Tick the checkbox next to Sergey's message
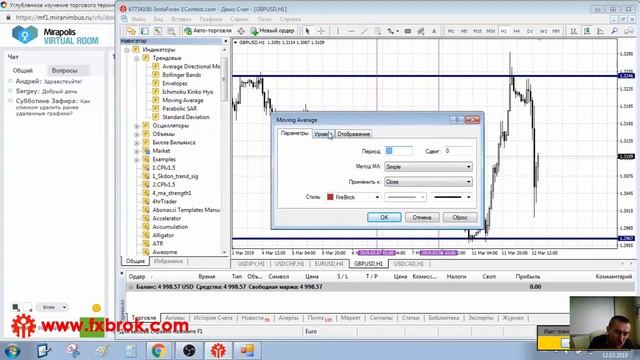This screenshot has width=640, height=360. (10, 91)
